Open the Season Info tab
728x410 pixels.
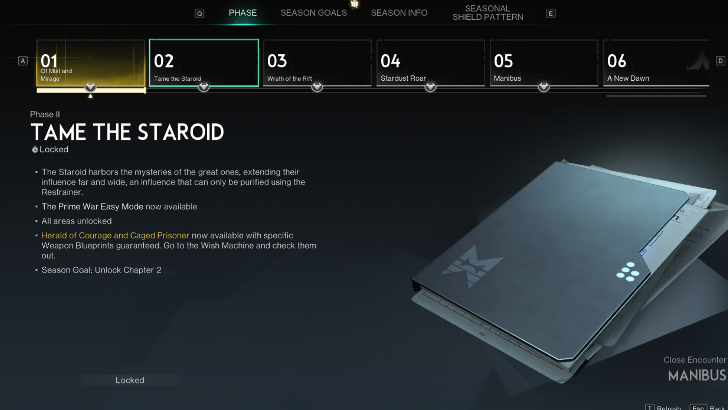point(399,13)
